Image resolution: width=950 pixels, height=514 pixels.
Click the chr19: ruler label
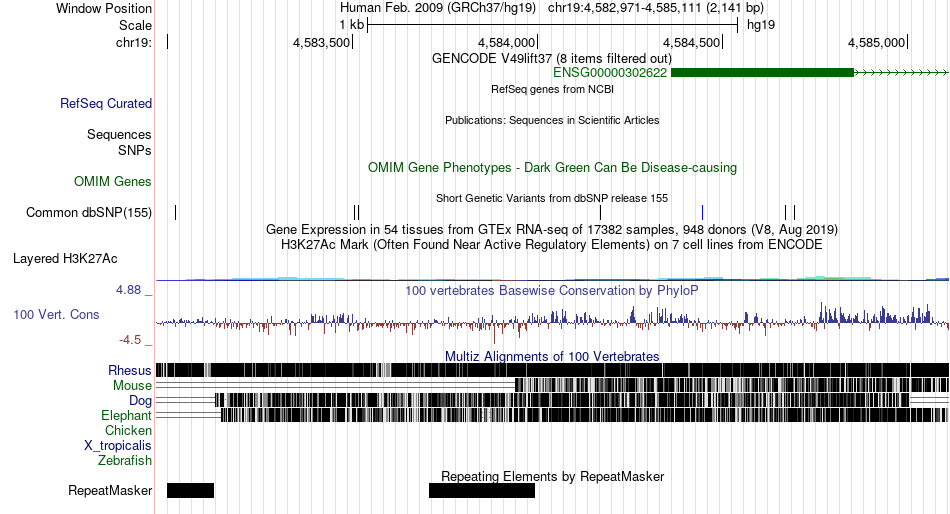coord(134,42)
